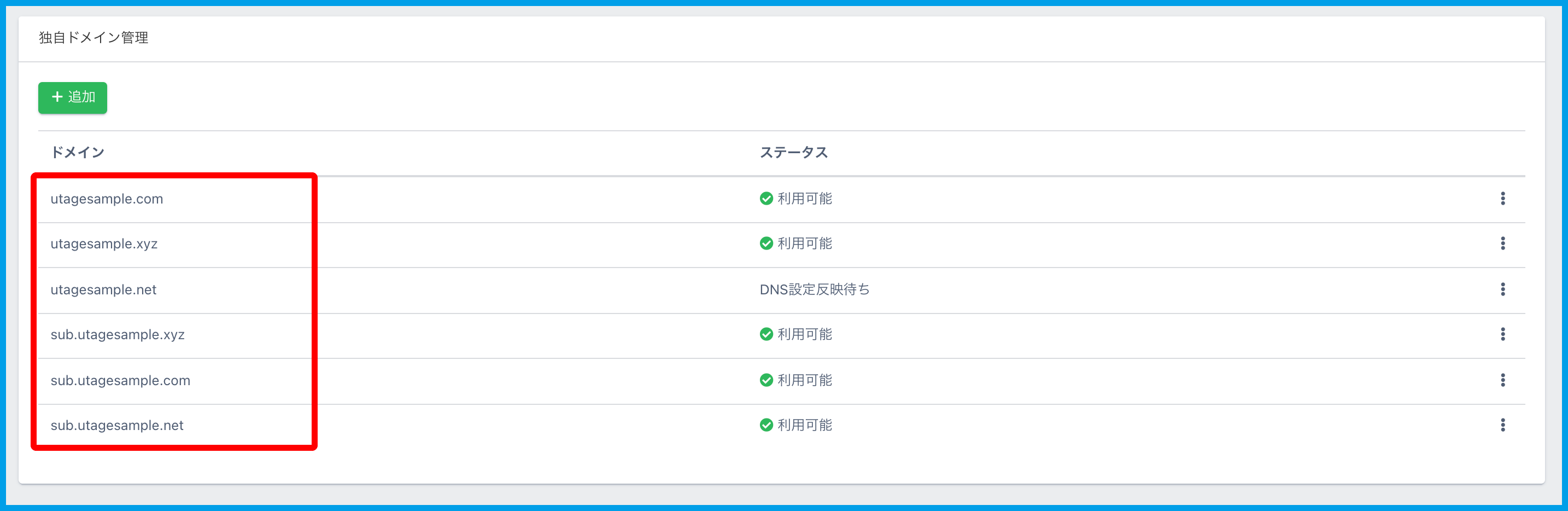This screenshot has width=1568, height=511.
Task: Open three-dot menu for sub.utagesample.com
Action: (1502, 380)
